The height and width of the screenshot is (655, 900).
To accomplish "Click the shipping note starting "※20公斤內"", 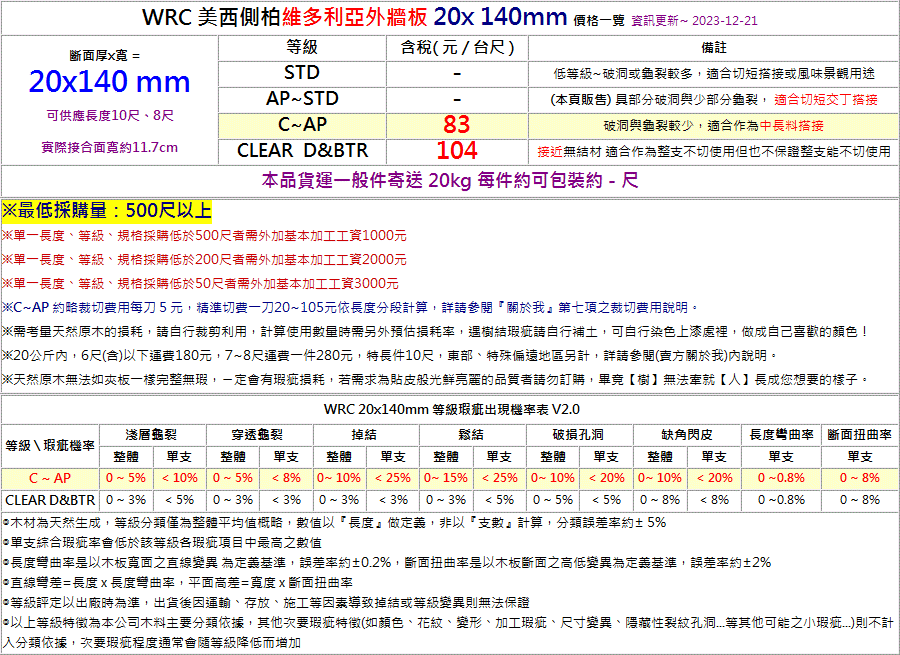I will pyautogui.click(x=390, y=356).
